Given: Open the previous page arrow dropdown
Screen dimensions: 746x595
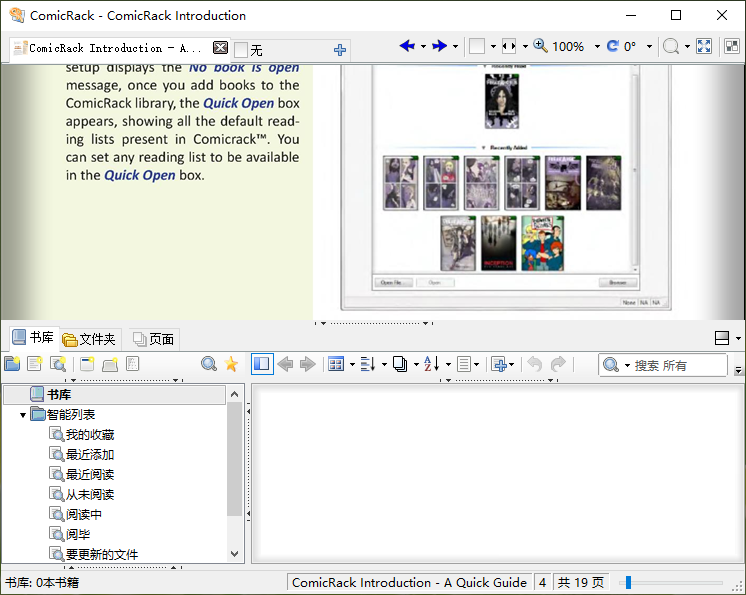Looking at the screenshot, I should [423, 47].
